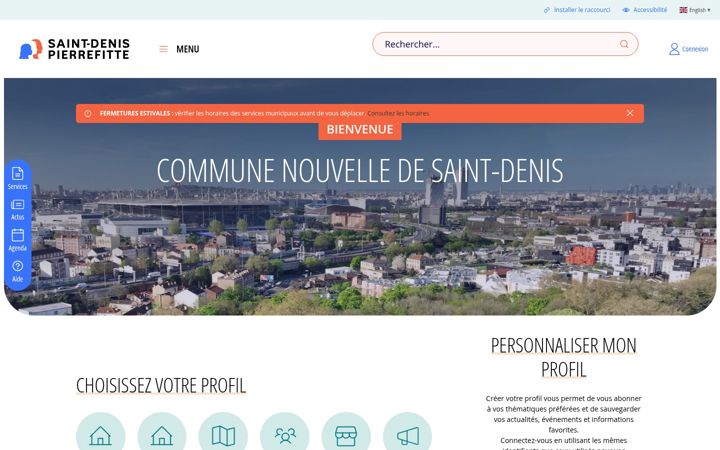Click the Connexion login link

pyautogui.click(x=695, y=49)
